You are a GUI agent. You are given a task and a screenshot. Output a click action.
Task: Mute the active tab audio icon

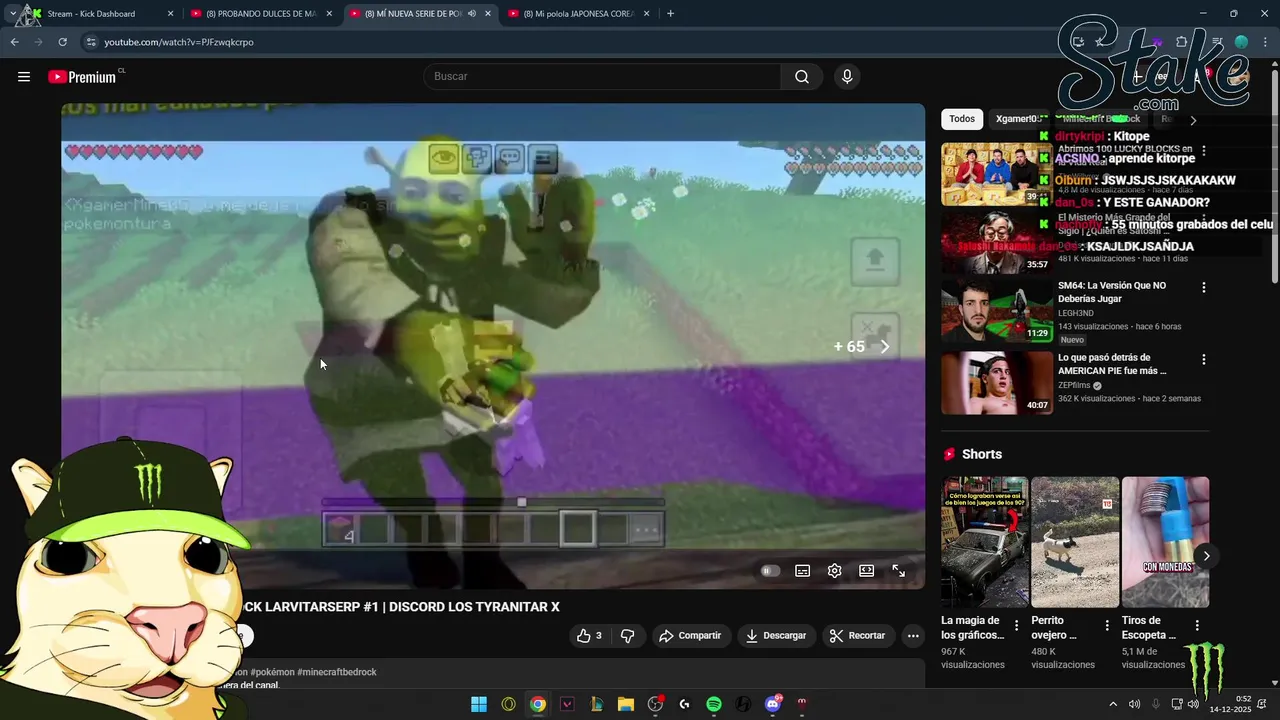471,14
